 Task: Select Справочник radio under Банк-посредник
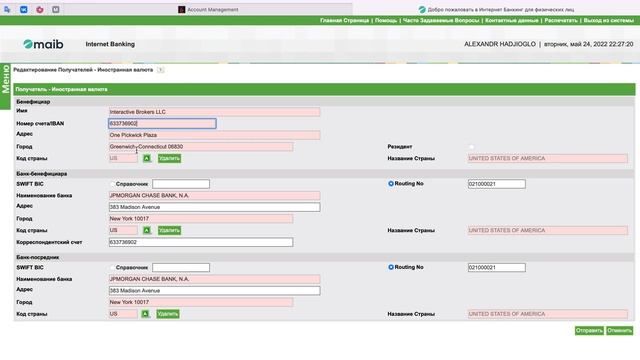pyautogui.click(x=112, y=267)
